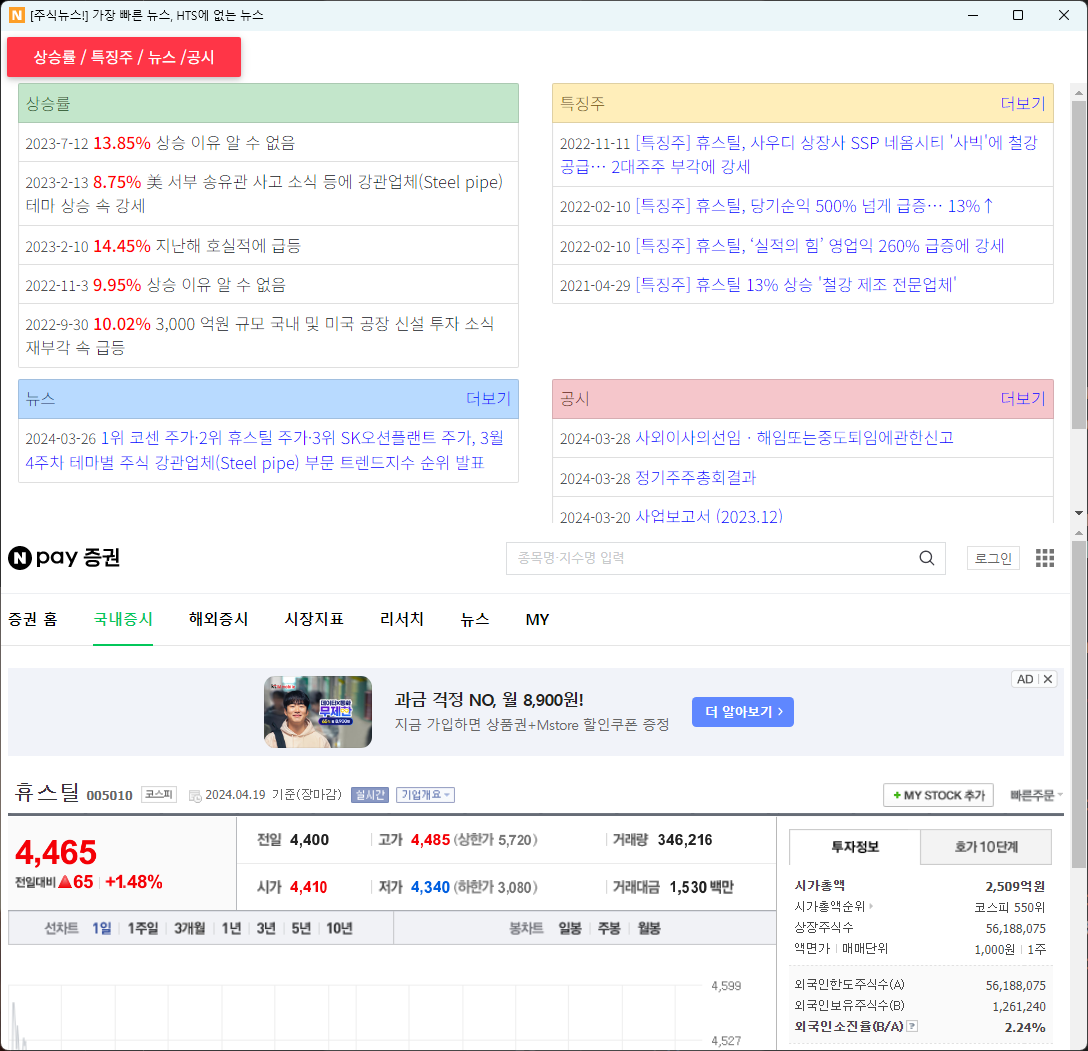Open the 사외이사의선임 disclosure link
This screenshot has height=1051, width=1088.
(794, 438)
